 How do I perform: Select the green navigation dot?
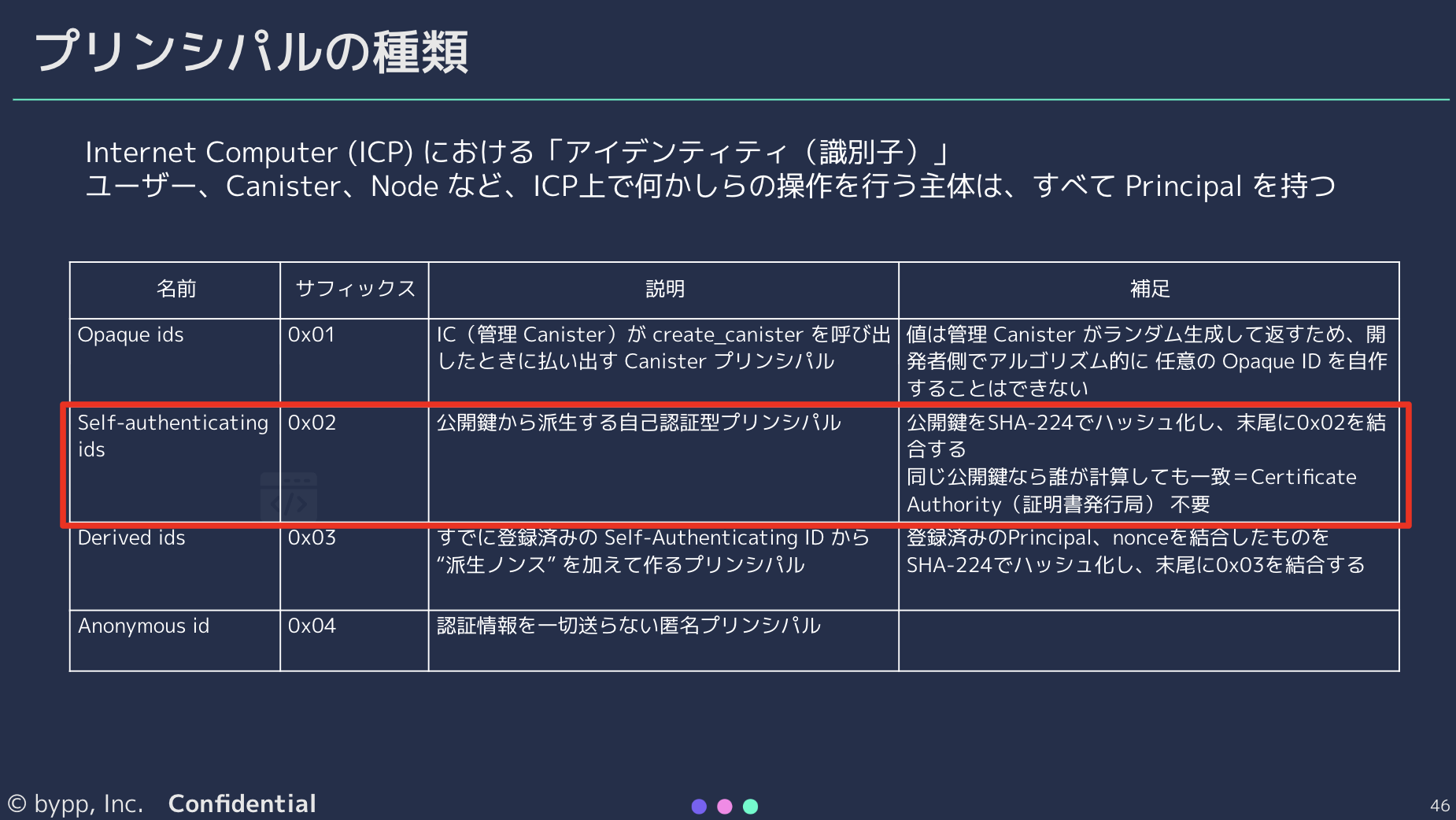tap(751, 805)
